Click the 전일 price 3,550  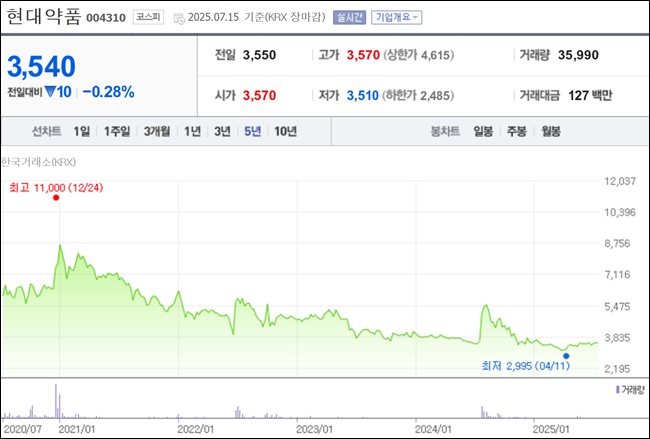(x=260, y=55)
